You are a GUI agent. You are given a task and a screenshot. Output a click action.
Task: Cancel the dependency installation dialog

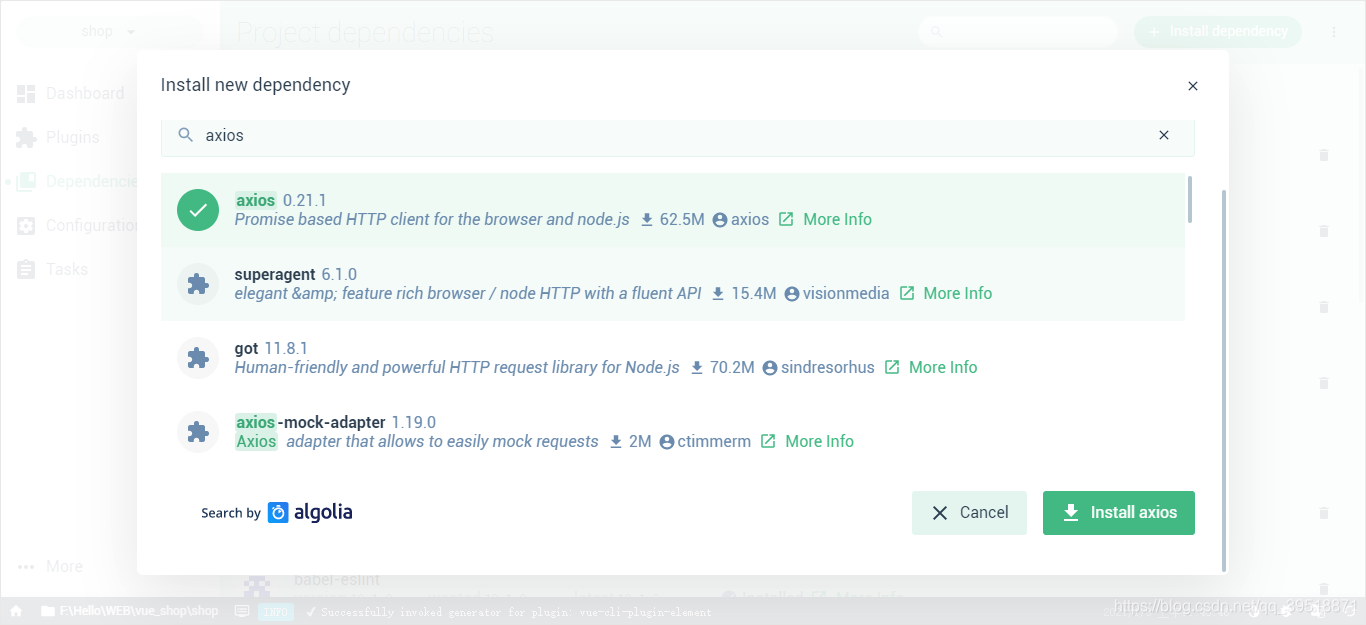[x=969, y=513]
